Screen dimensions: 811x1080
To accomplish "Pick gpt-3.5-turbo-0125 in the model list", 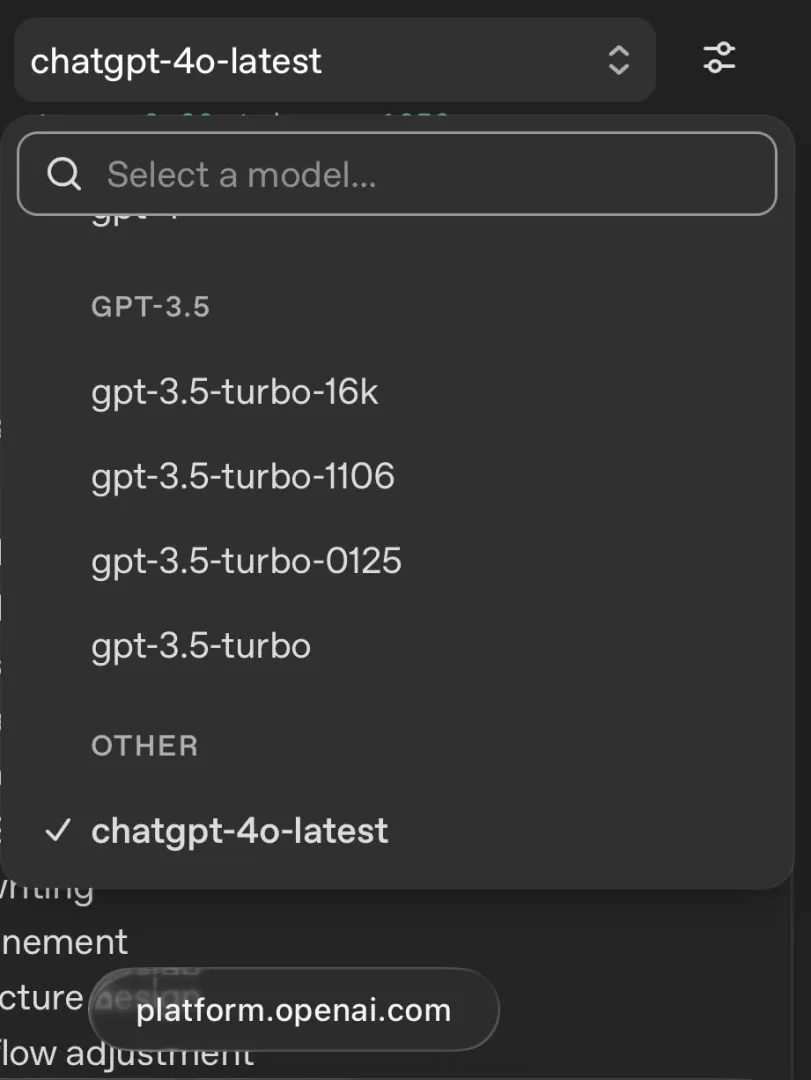I will point(246,561).
